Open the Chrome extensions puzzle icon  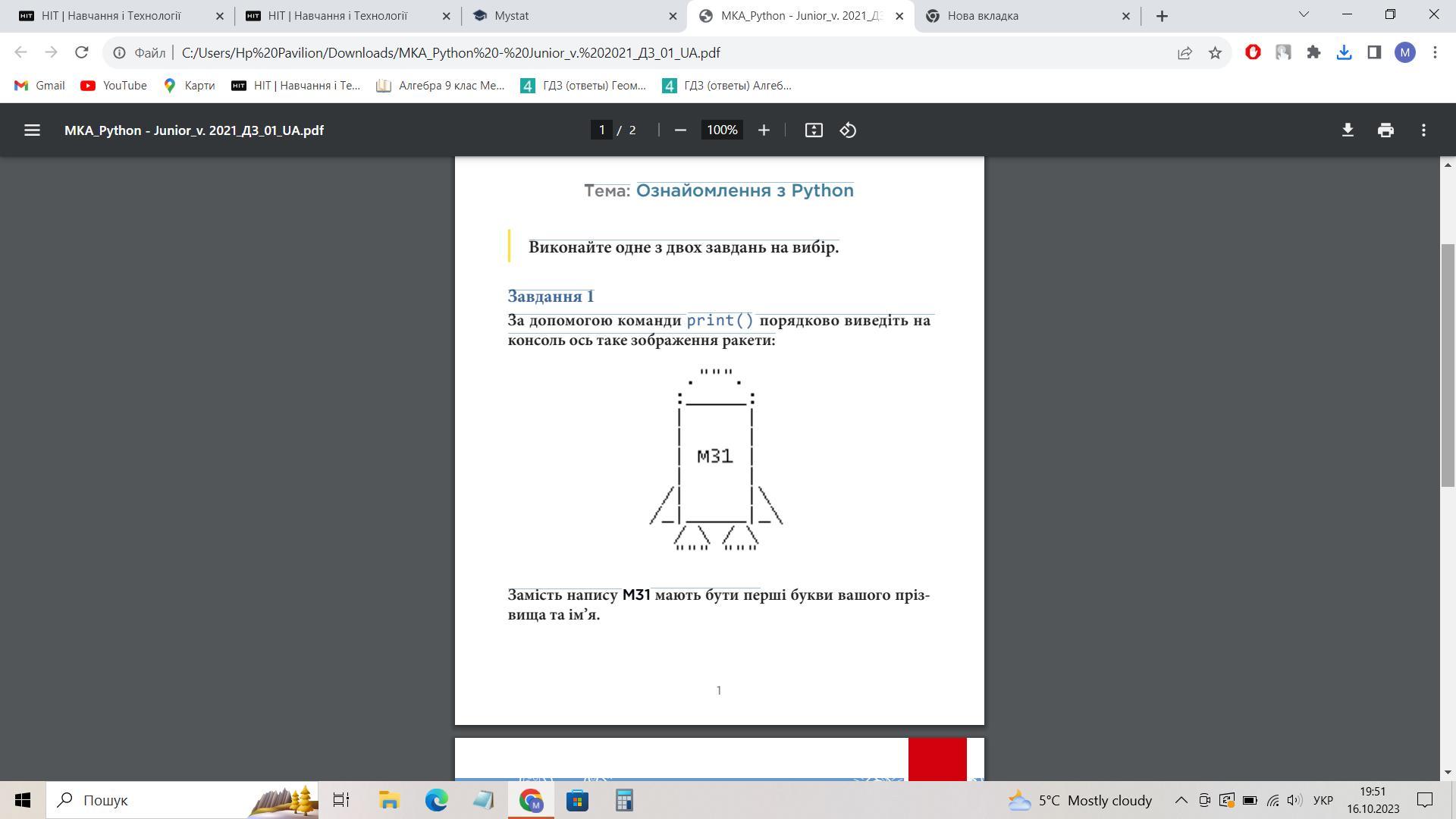[1313, 52]
